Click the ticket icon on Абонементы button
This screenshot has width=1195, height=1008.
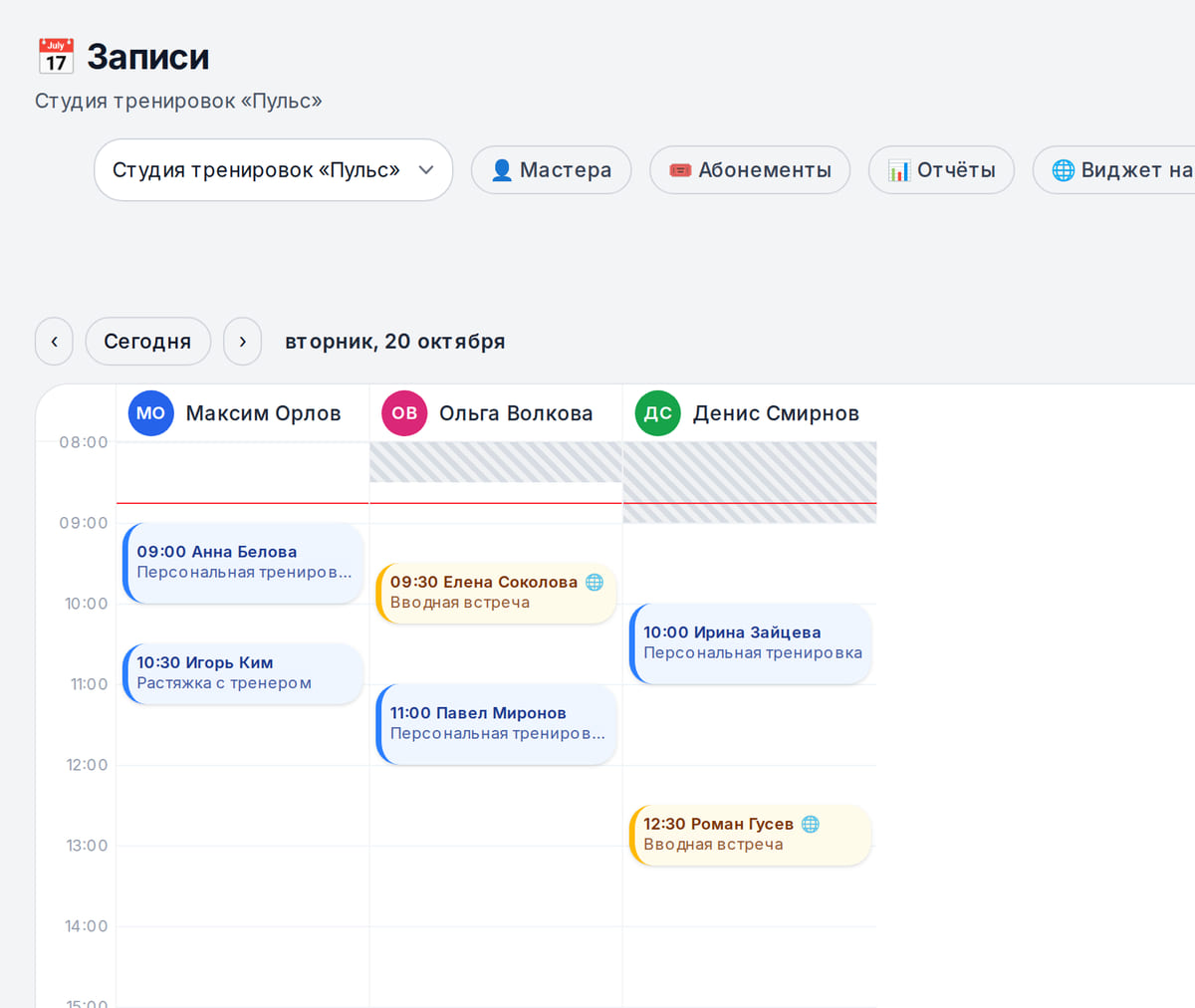pos(680,170)
